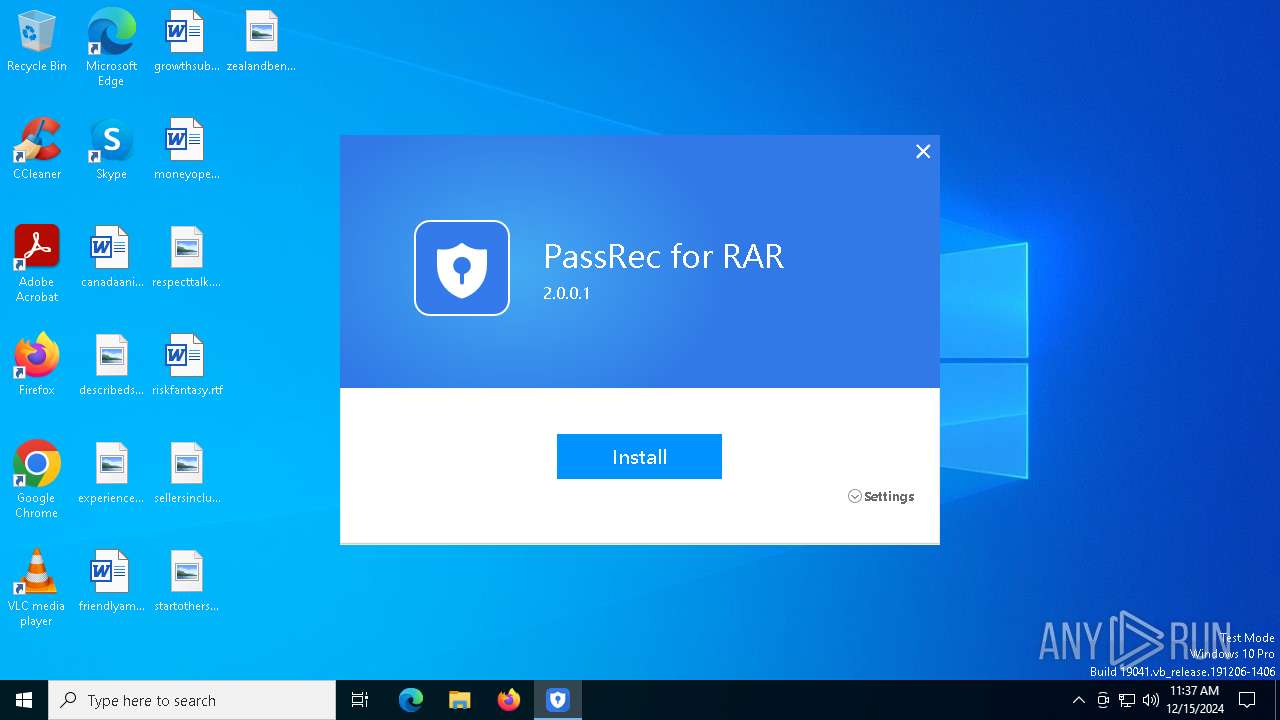Click the Install button

click(x=639, y=456)
